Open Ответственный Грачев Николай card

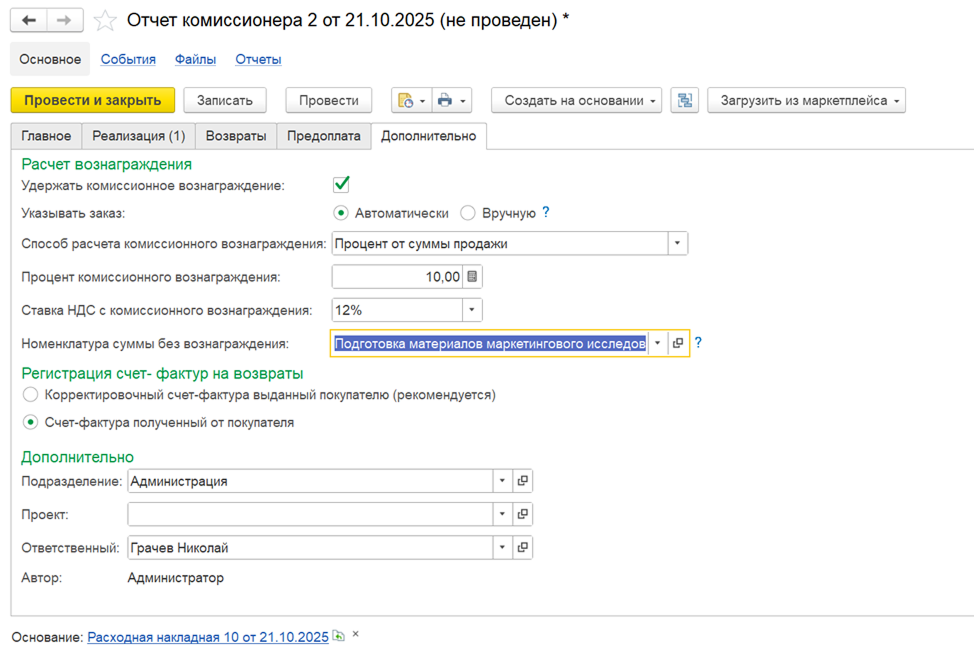tap(522, 547)
